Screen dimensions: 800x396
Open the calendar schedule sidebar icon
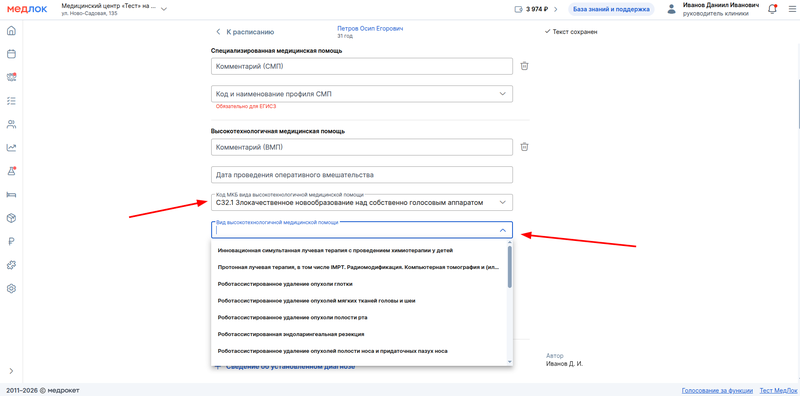[x=11, y=54]
